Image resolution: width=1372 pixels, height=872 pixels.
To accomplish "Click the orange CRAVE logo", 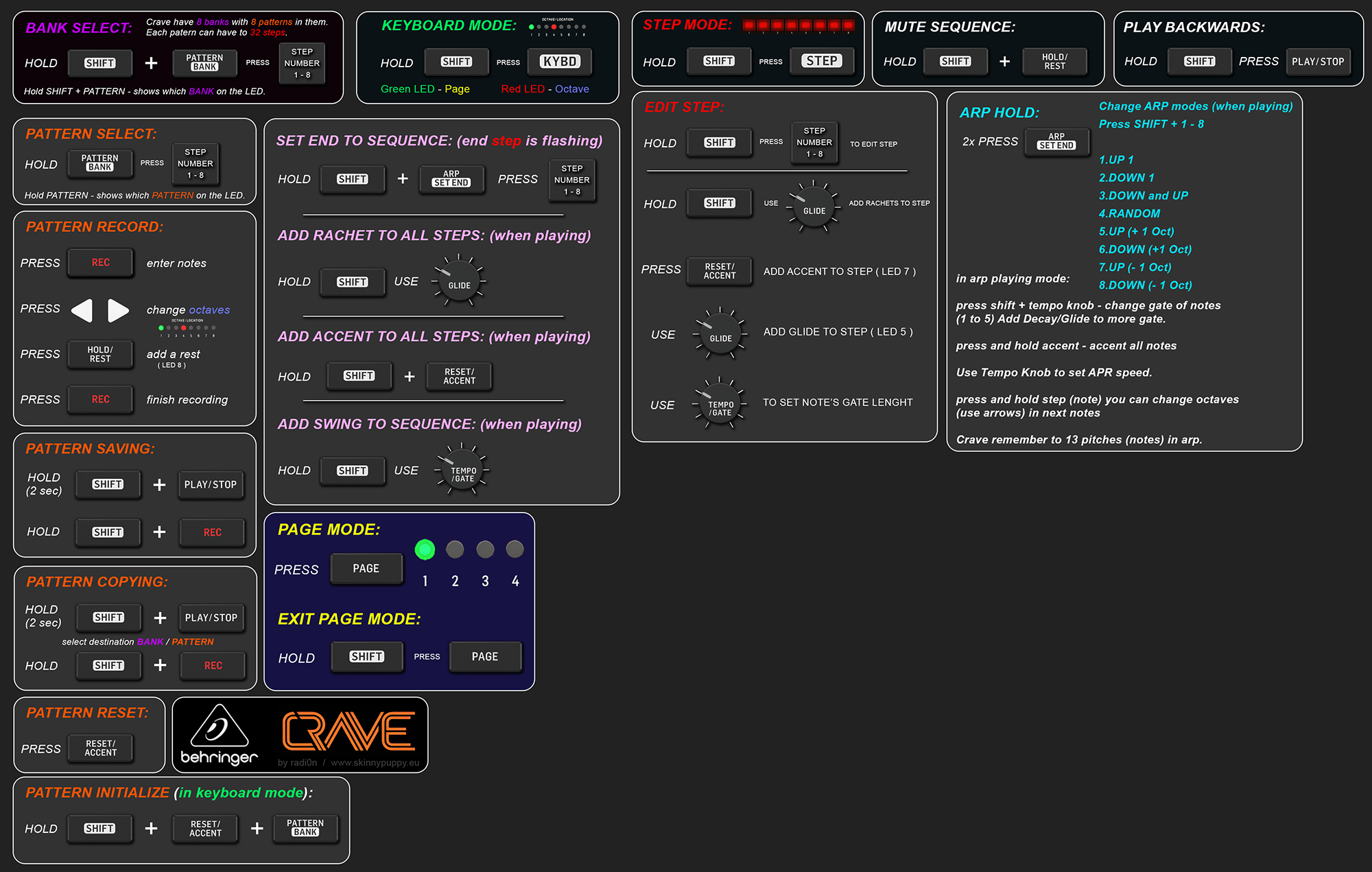I will 348,731.
